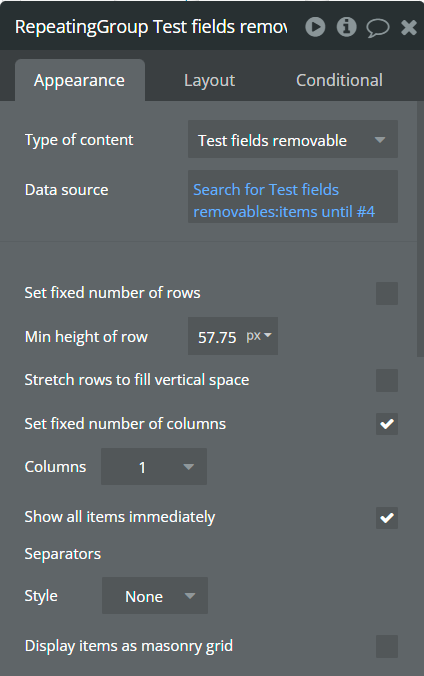
Task: Enable Stretch rows to fill vertical space
Action: [x=387, y=380]
